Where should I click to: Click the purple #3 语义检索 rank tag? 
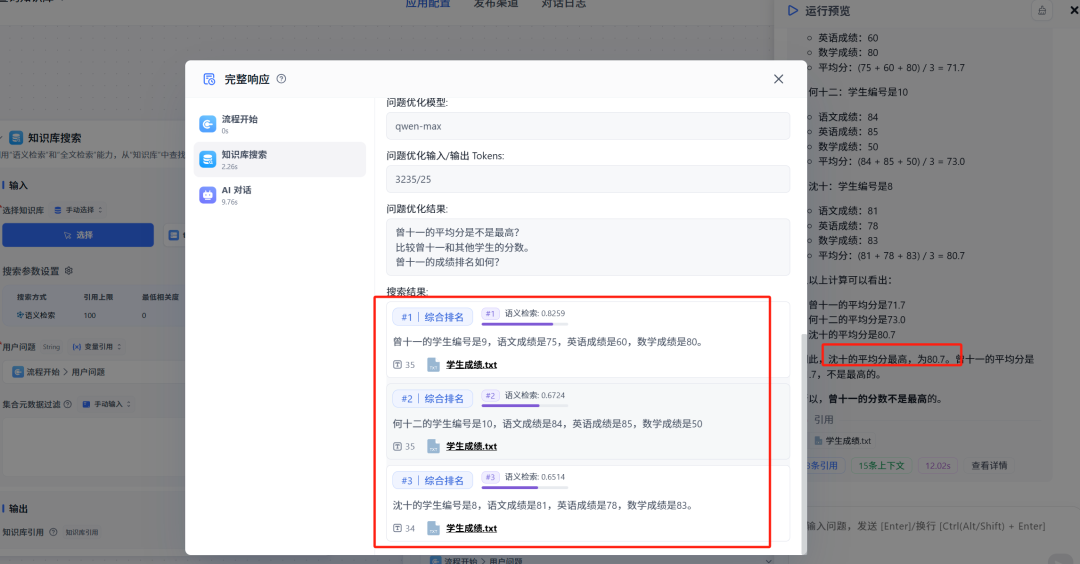click(490, 477)
